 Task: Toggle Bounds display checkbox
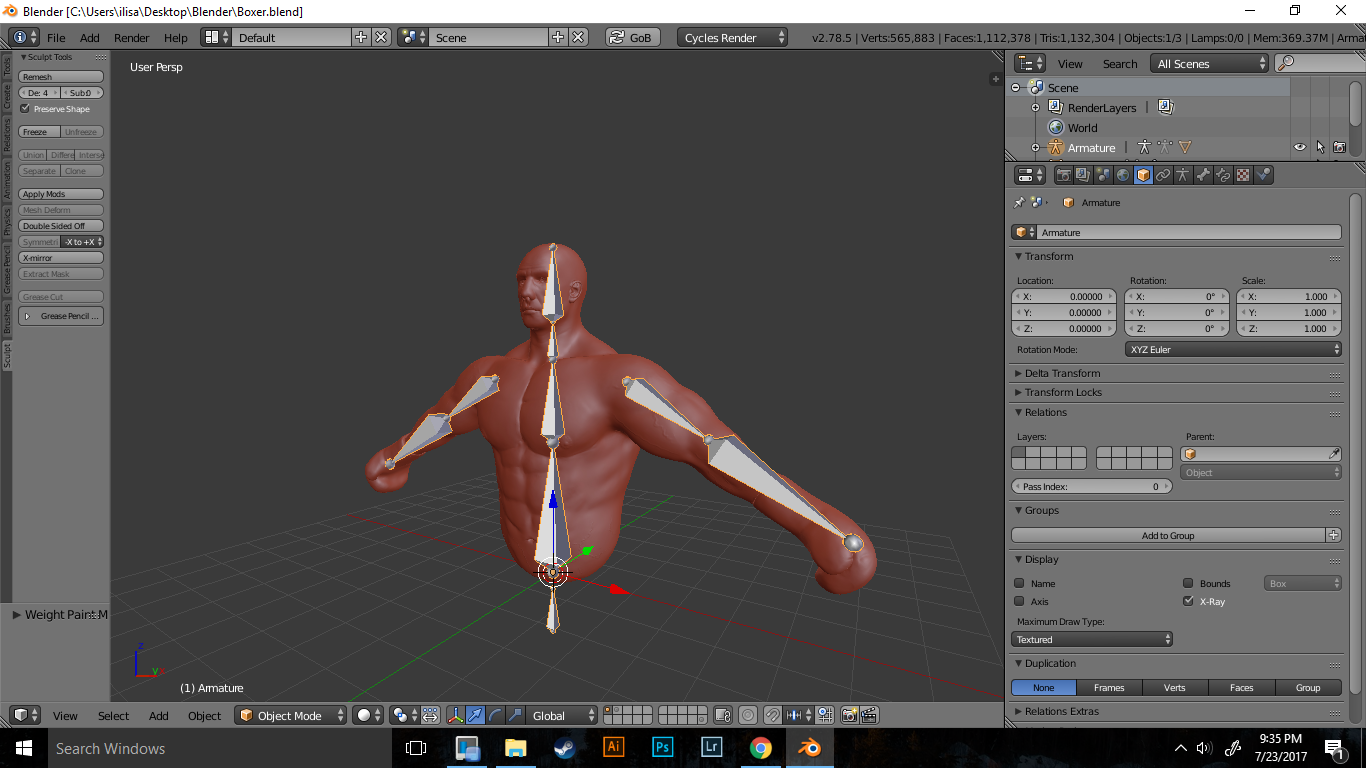coord(1188,583)
